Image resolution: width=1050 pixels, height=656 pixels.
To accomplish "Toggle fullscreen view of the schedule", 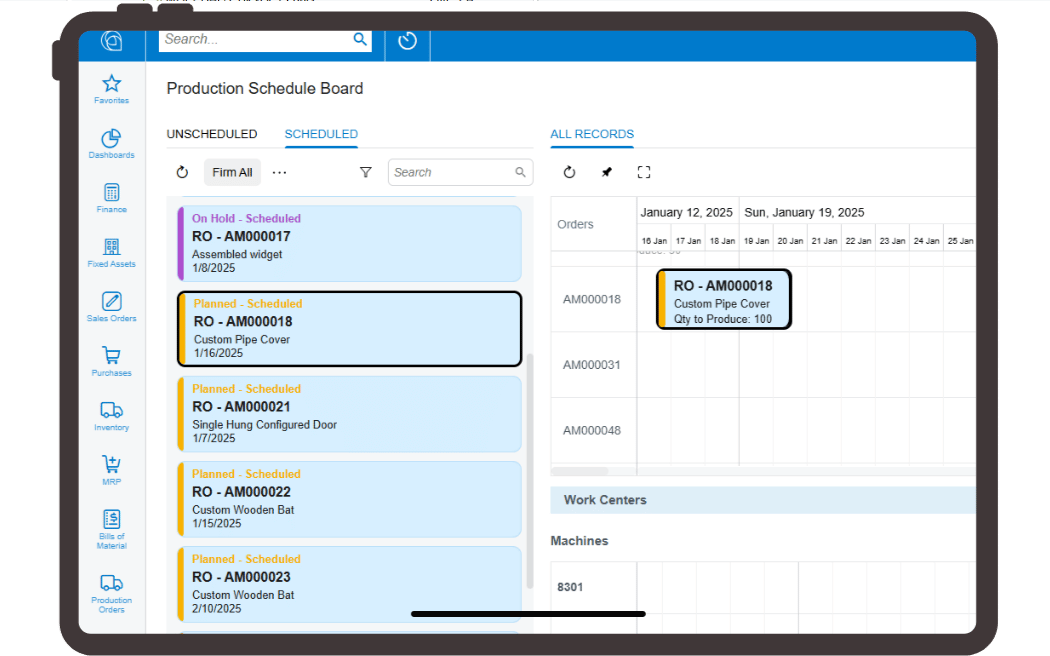I will 644,172.
